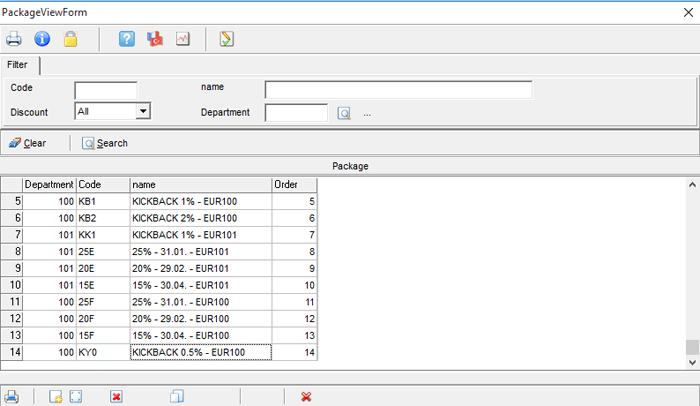Click the delete record red X box icon
700x406 pixels.
(x=117, y=397)
